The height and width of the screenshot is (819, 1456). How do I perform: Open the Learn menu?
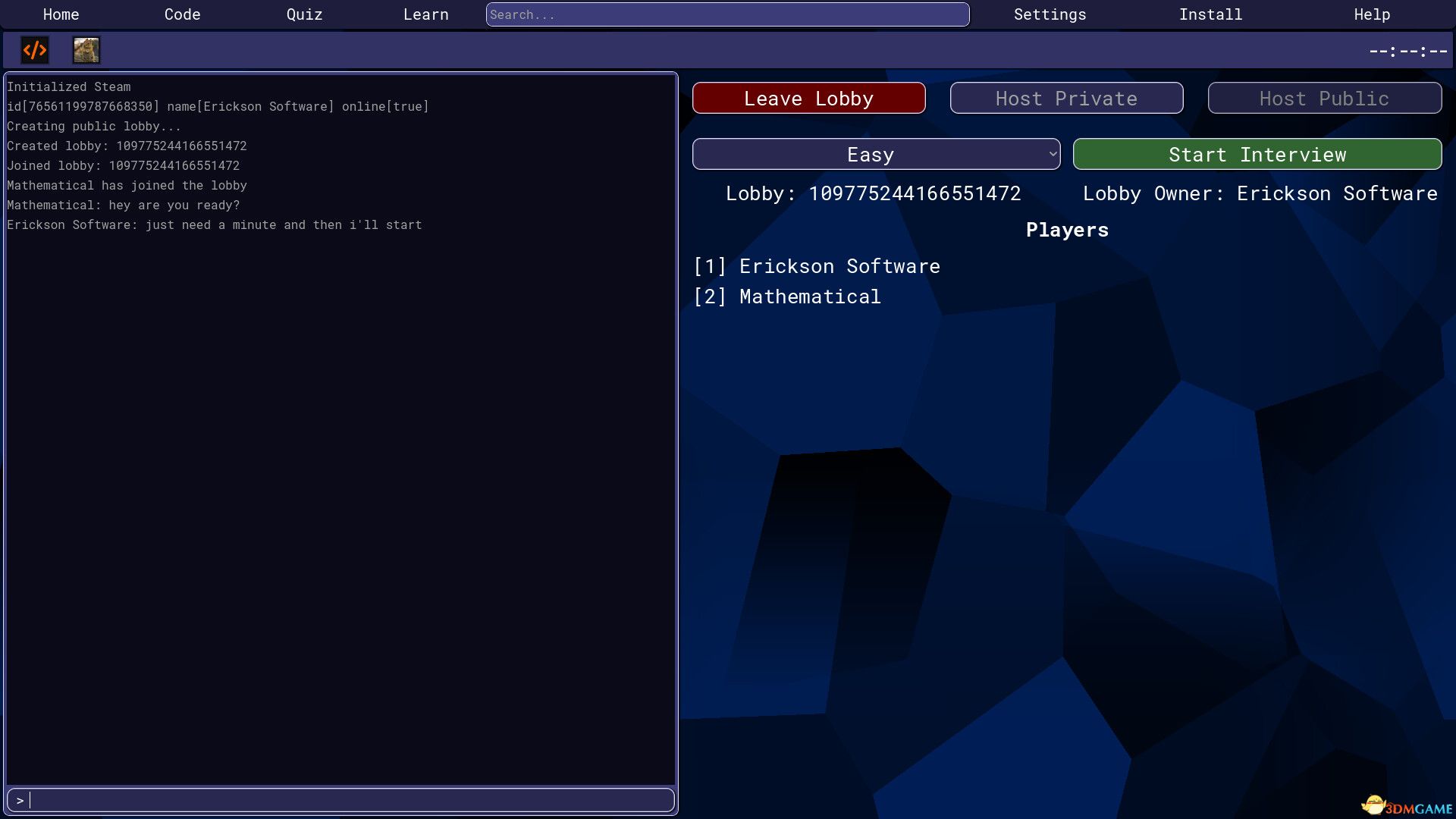[x=425, y=14]
